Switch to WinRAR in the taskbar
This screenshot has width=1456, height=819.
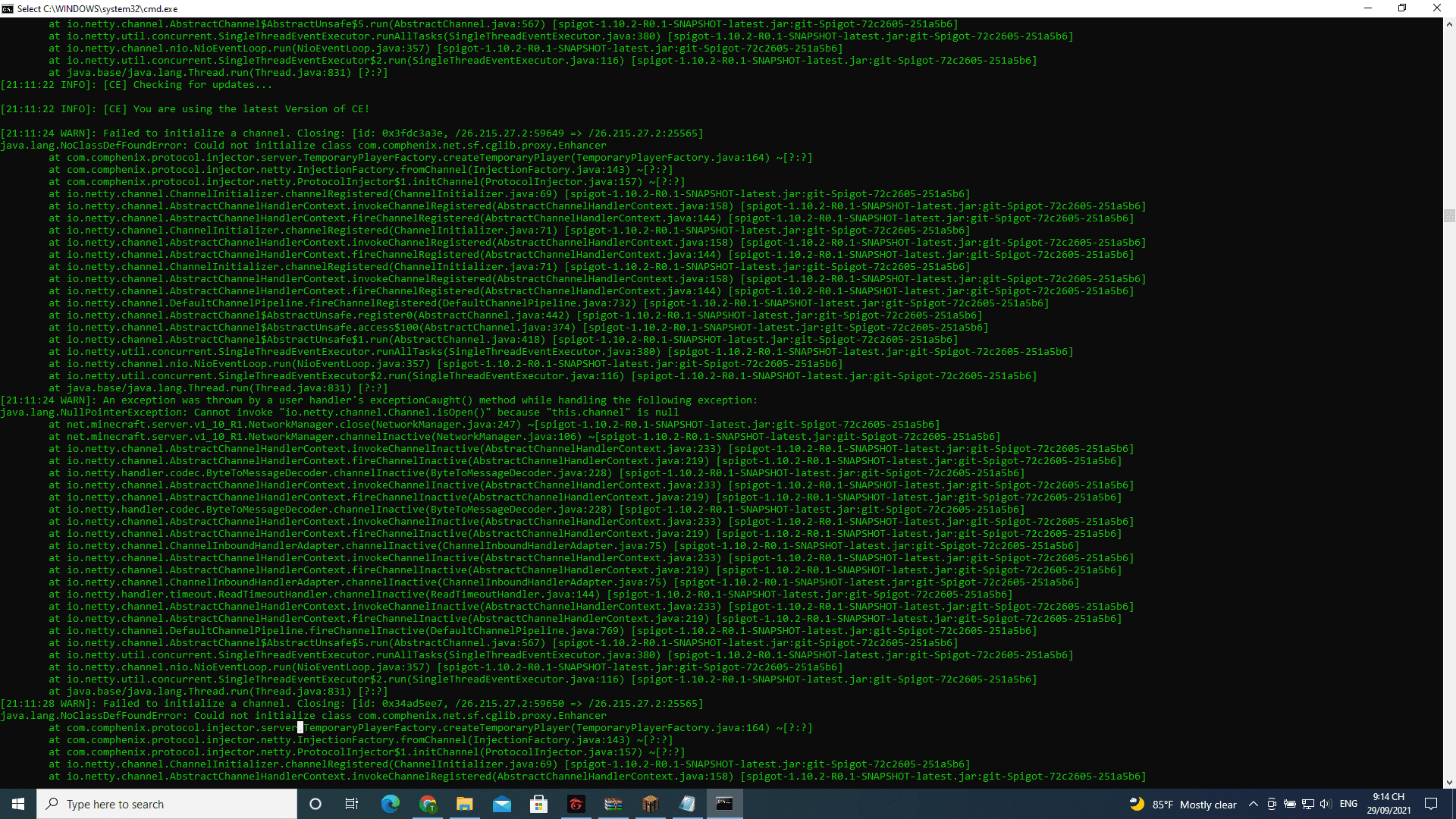613,804
